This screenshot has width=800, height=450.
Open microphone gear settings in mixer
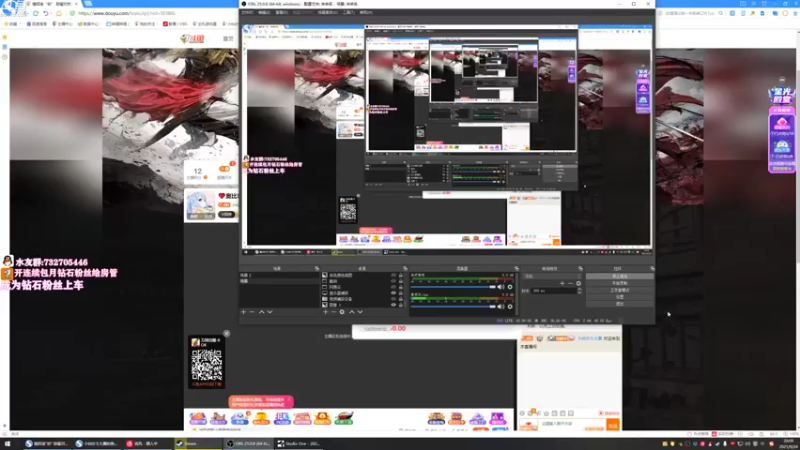510,306
